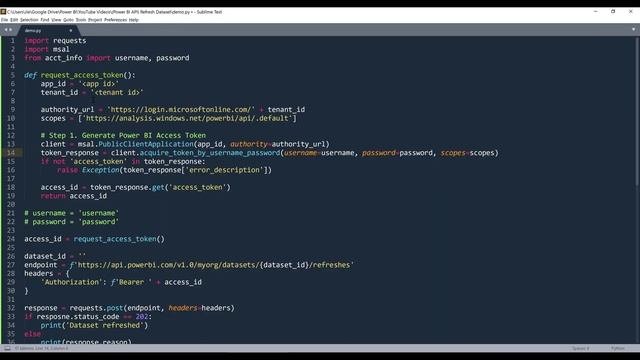Minimize the Sublime Text window
The image size is (640, 360).
(596, 12)
